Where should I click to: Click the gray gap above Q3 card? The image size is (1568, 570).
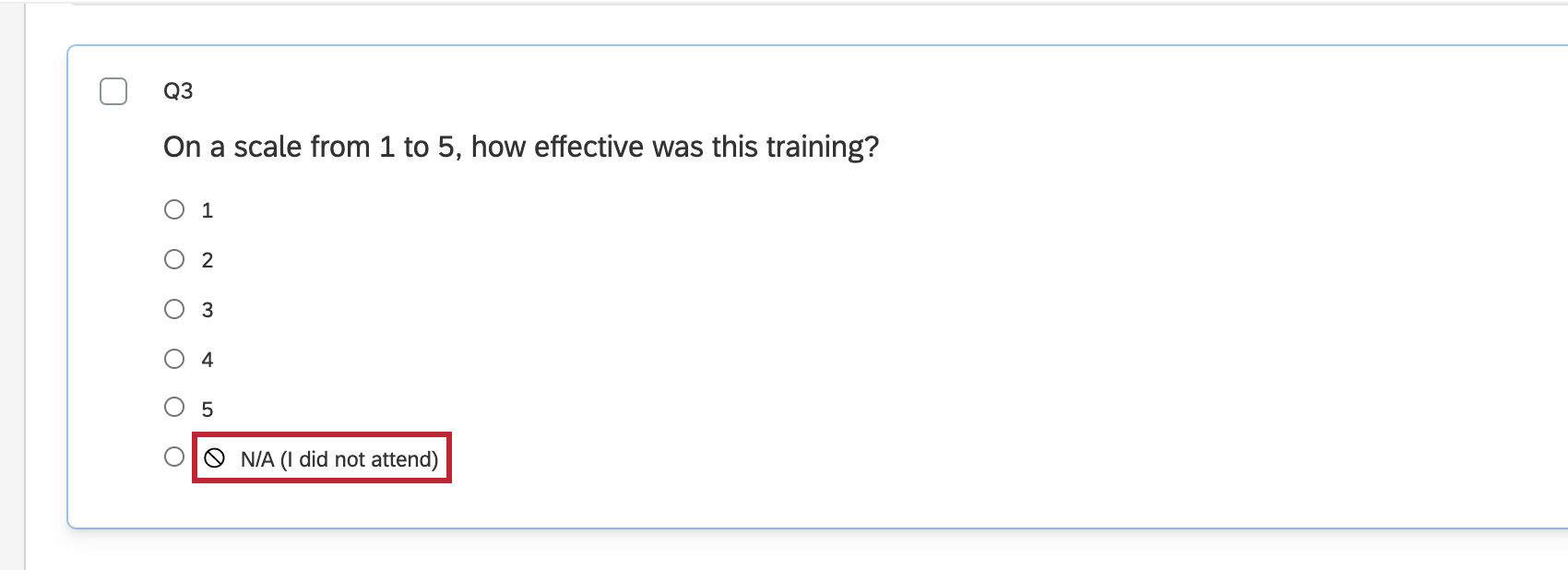(x=738, y=25)
